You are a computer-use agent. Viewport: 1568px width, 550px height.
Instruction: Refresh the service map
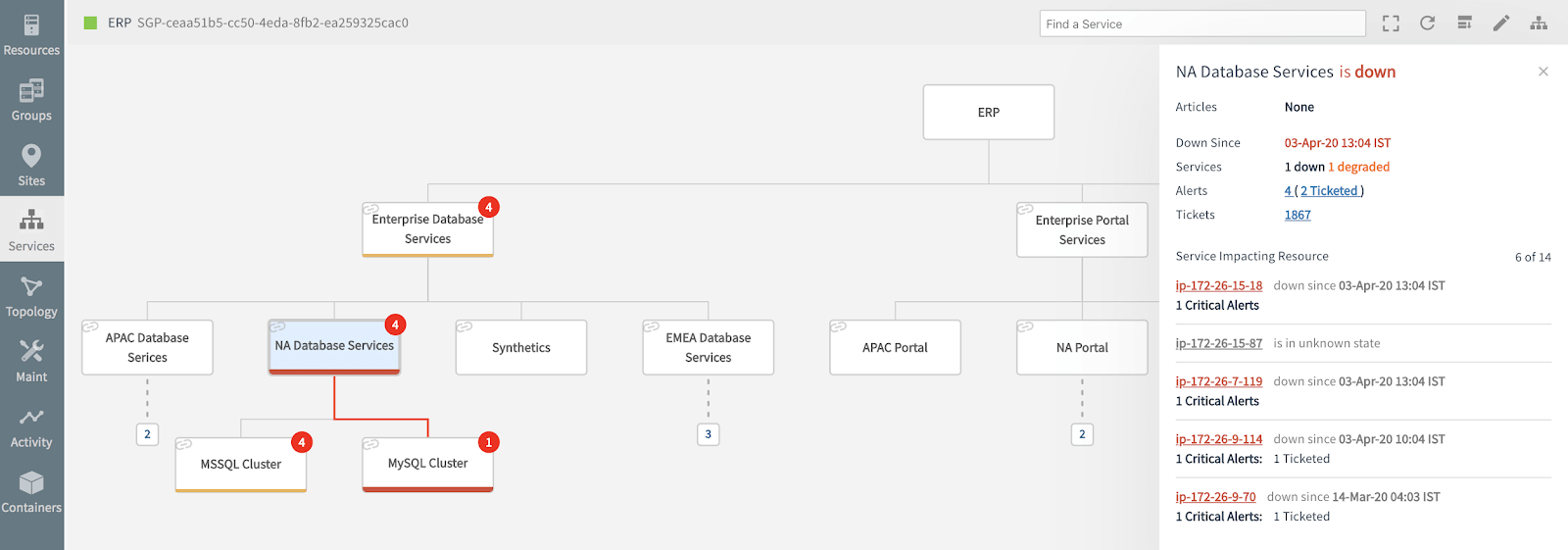1427,24
